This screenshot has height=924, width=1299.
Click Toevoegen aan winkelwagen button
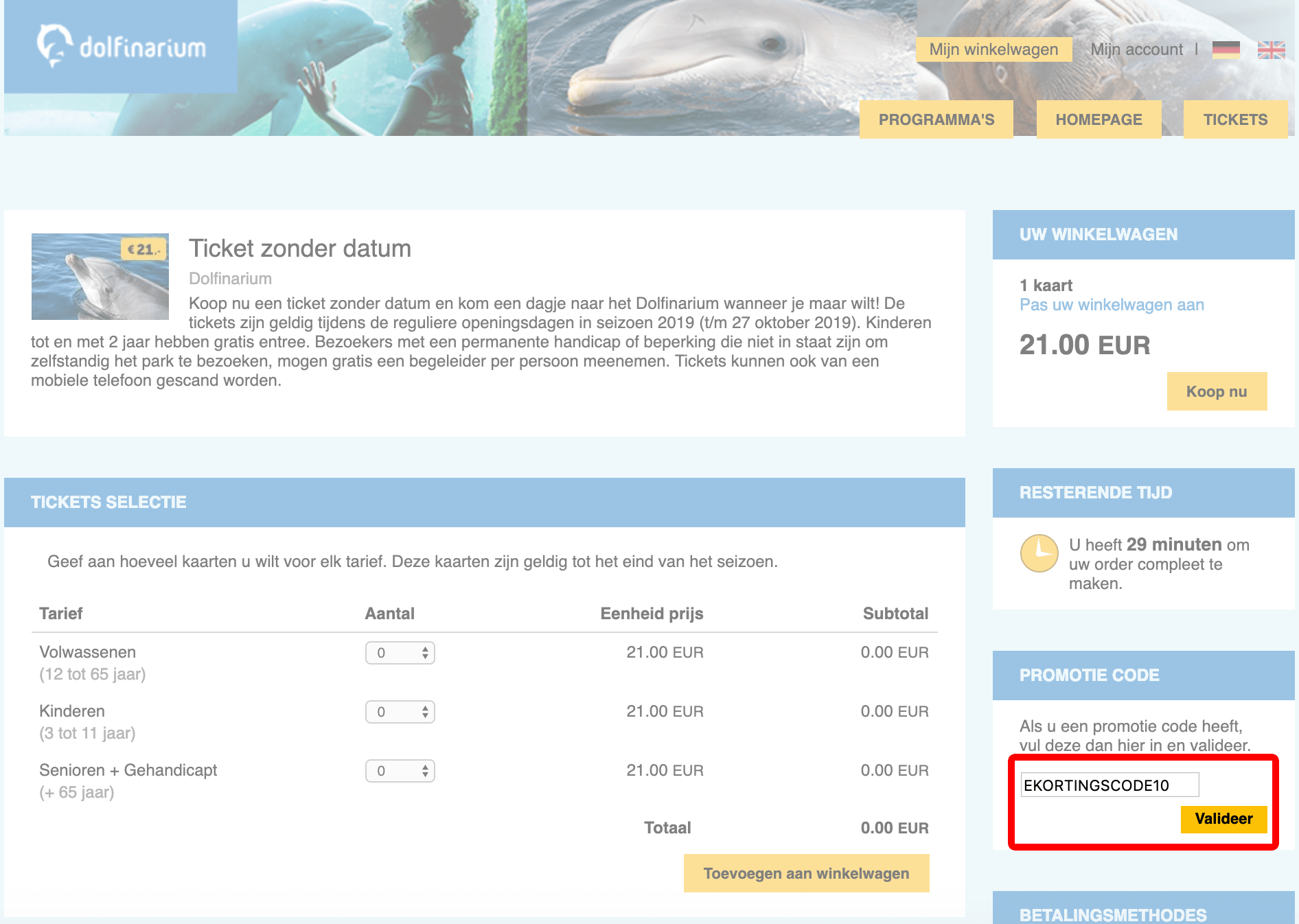pyautogui.click(x=806, y=873)
